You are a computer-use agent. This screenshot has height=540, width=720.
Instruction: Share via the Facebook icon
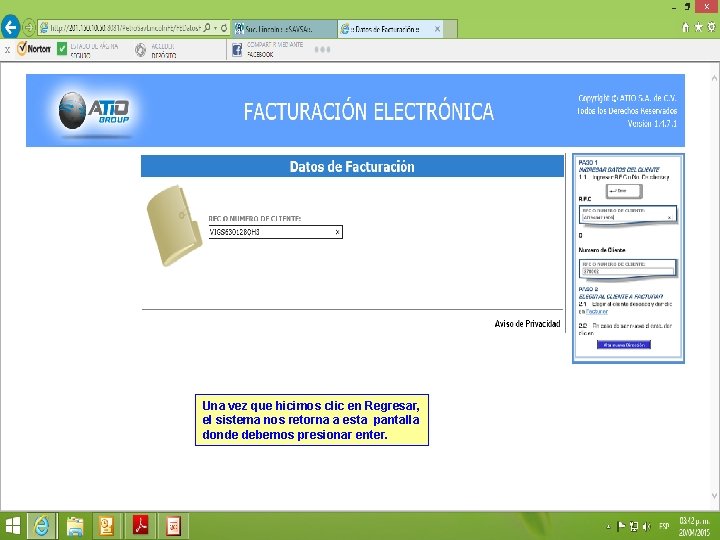236,50
